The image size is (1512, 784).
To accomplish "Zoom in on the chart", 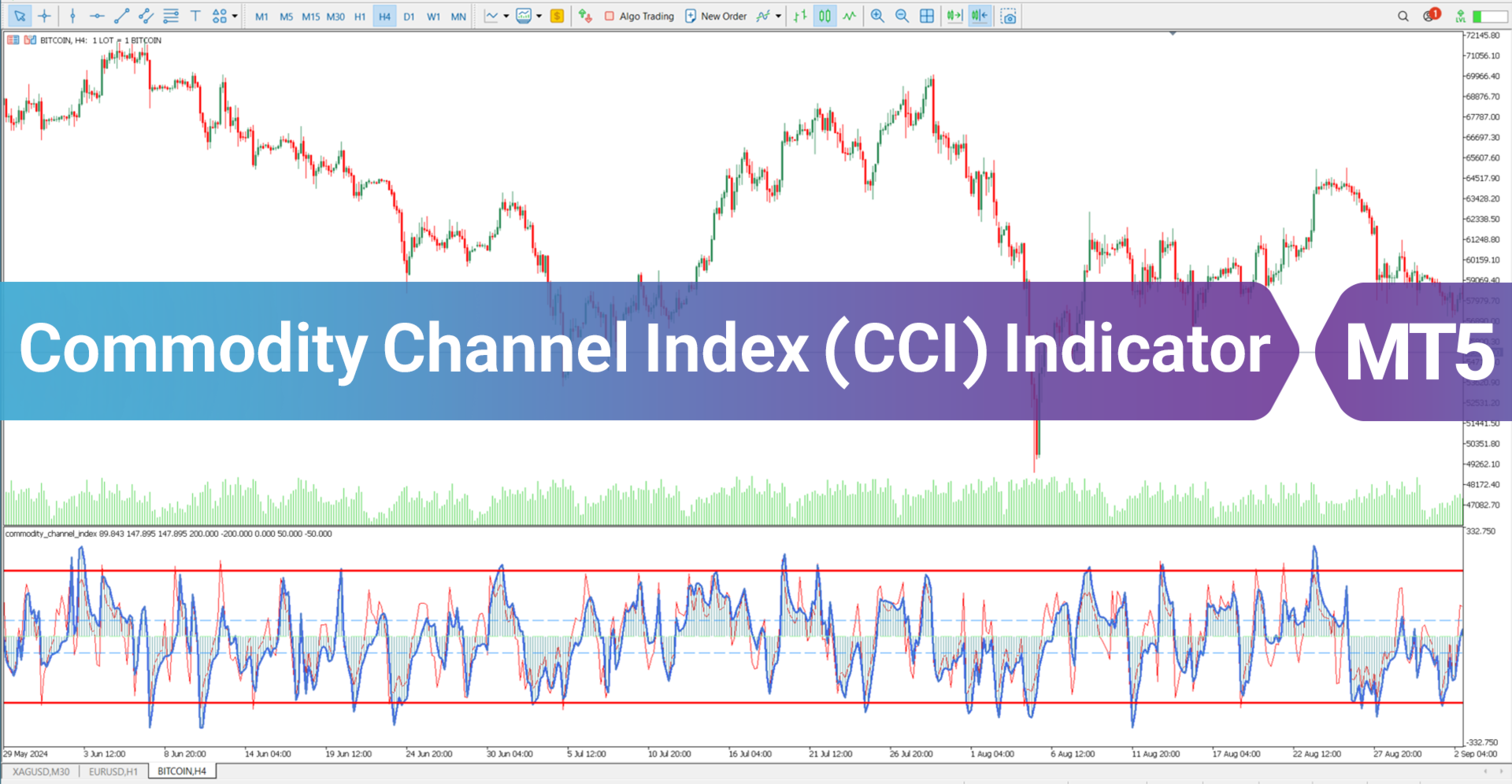I will pyautogui.click(x=877, y=16).
